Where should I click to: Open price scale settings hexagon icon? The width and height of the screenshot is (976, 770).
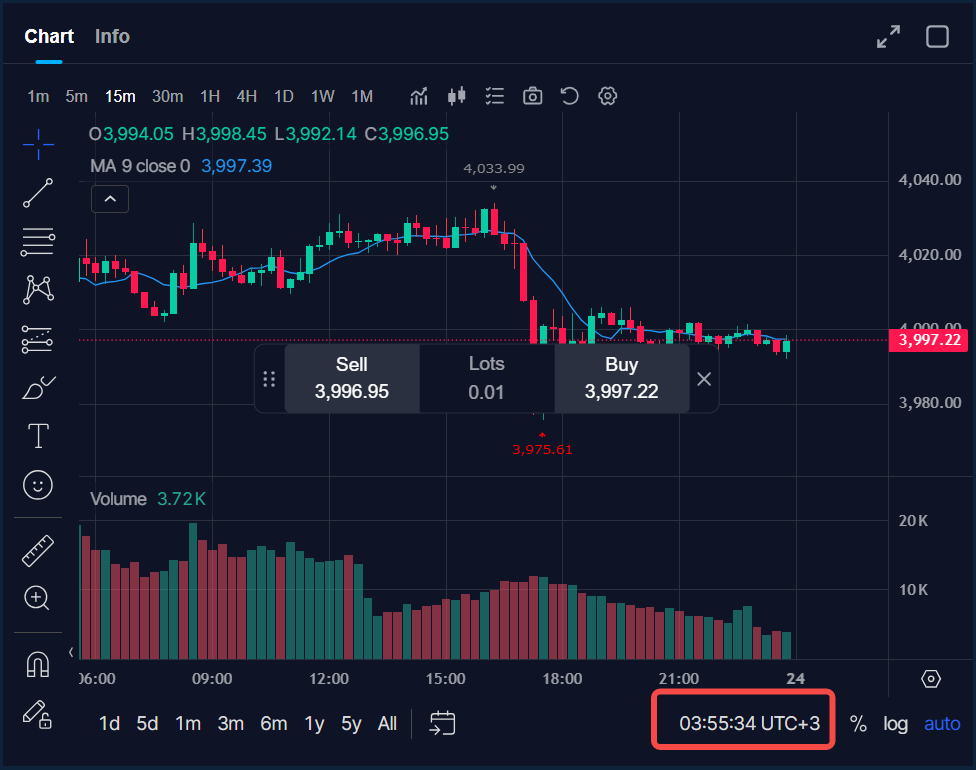(931, 678)
